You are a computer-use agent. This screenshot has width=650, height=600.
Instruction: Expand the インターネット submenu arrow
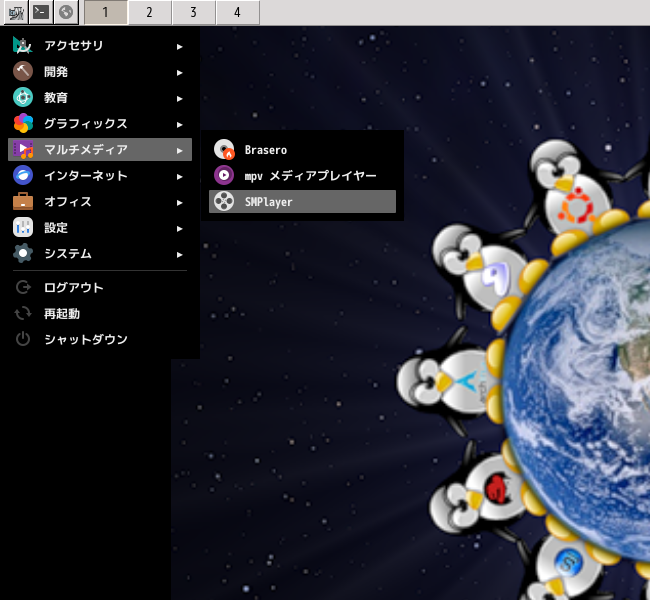click(179, 177)
